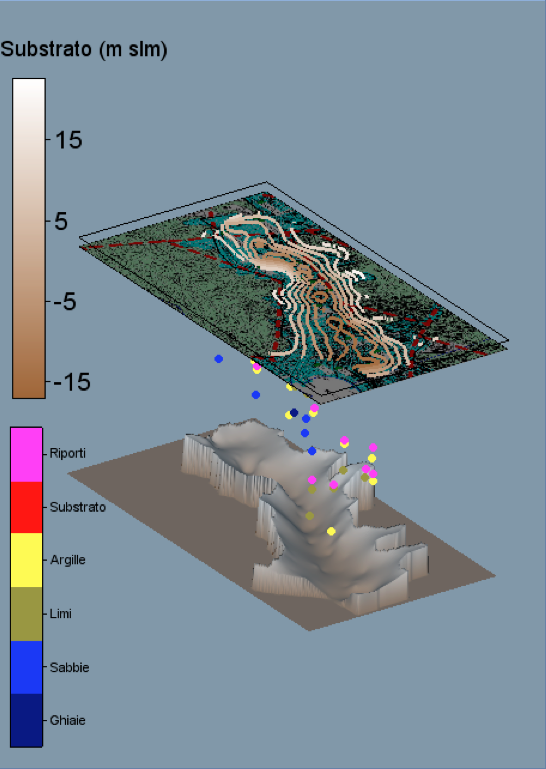The width and height of the screenshot is (546, 769).
Task: Click the 5 tick label on color scale
Action: click(x=61, y=221)
